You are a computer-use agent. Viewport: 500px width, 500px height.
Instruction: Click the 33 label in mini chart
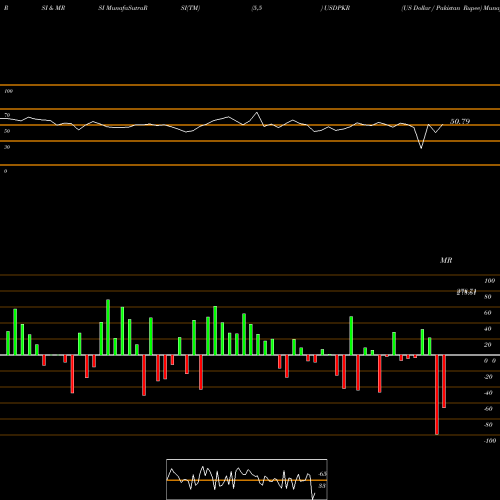322,486
